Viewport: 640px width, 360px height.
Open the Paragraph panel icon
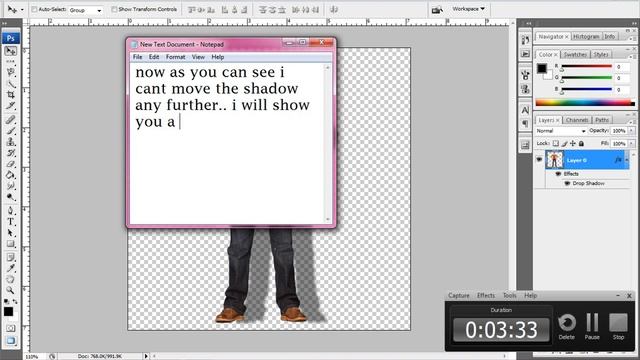(x=525, y=123)
